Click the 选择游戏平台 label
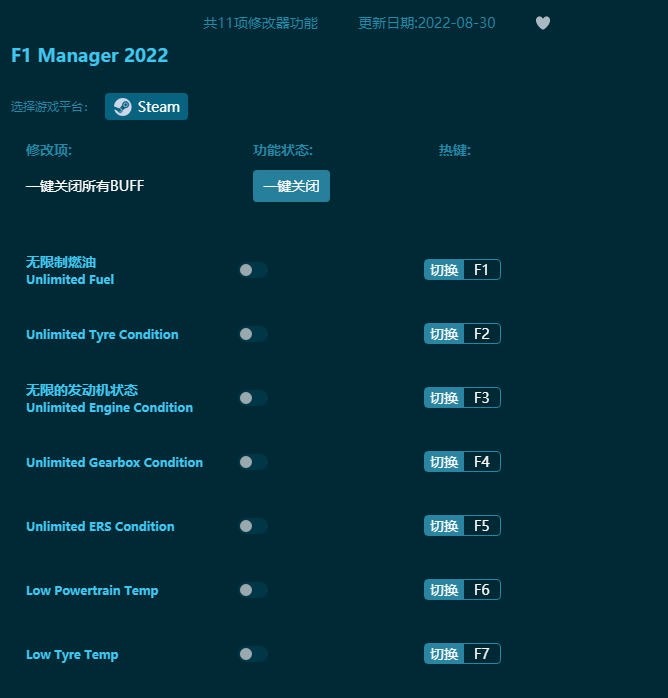Viewport: 668px width, 698px height. (49, 107)
